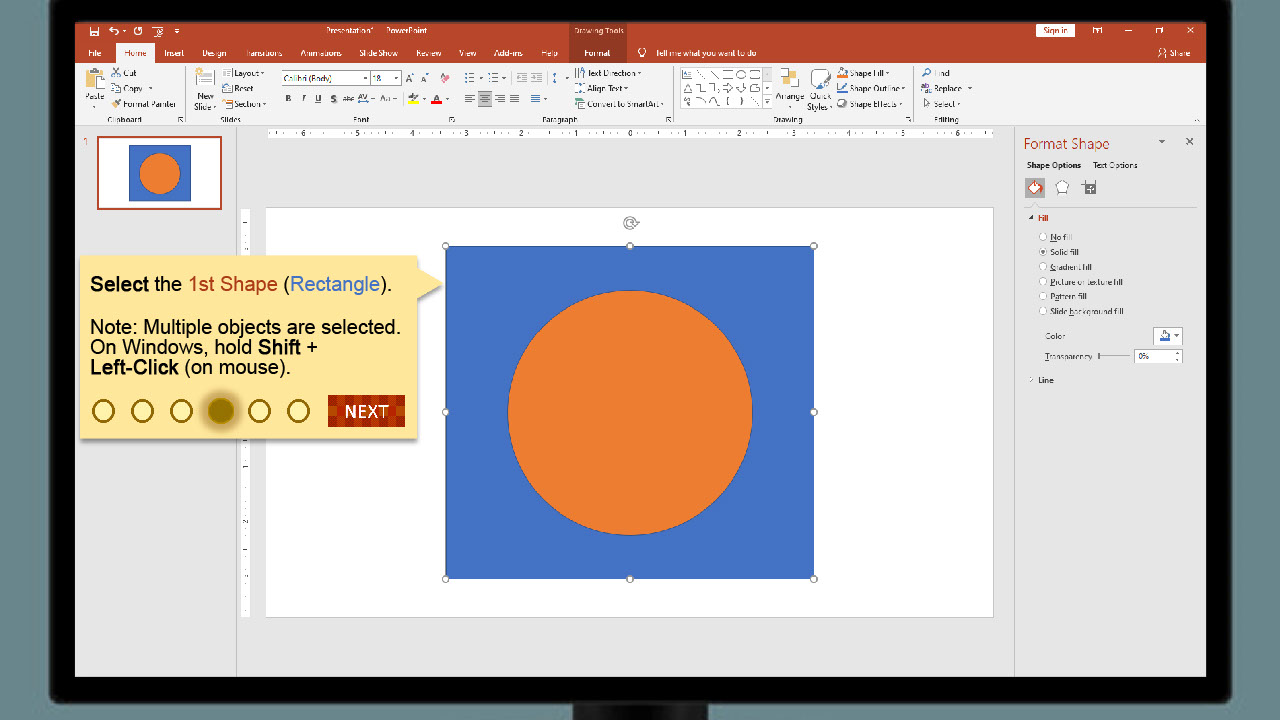Select the slide 1 thumbnail

(159, 173)
